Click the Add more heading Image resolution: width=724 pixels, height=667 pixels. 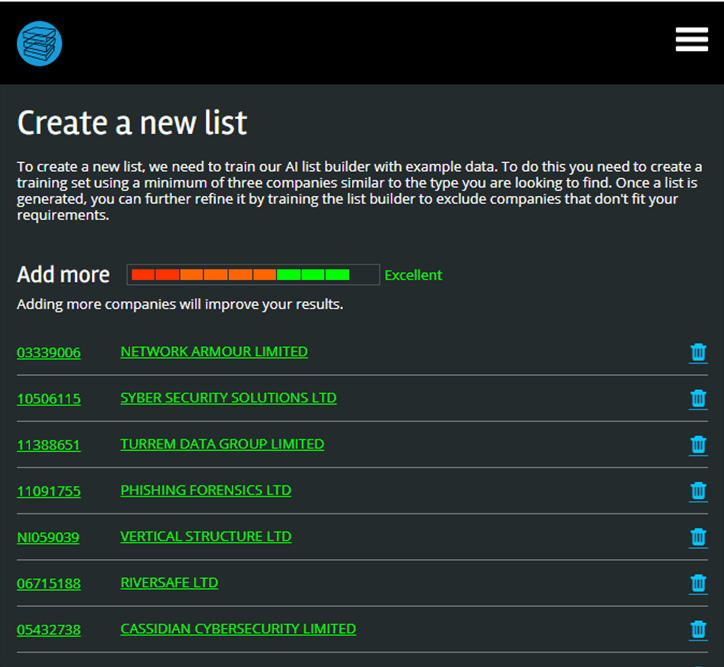click(63, 275)
